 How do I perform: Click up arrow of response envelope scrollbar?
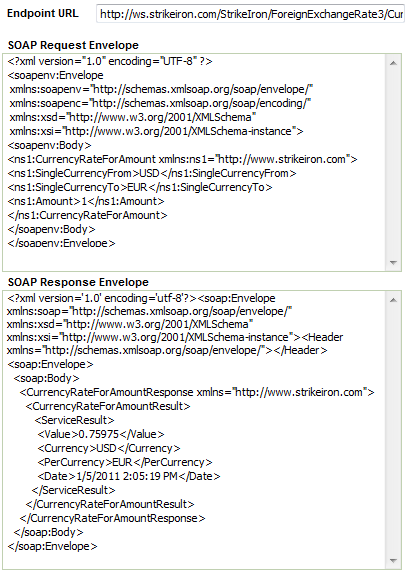393,300
